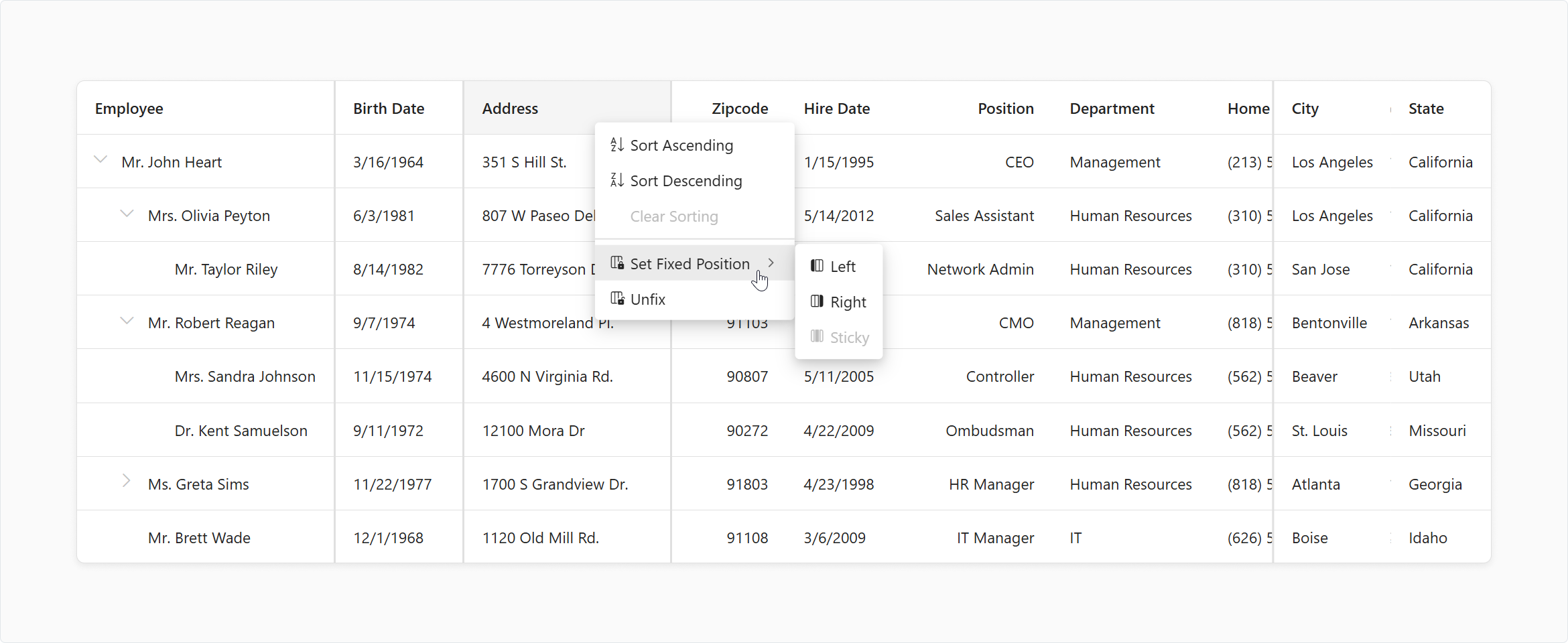
Task: Select Sort Ascending from the context menu
Action: (x=681, y=145)
